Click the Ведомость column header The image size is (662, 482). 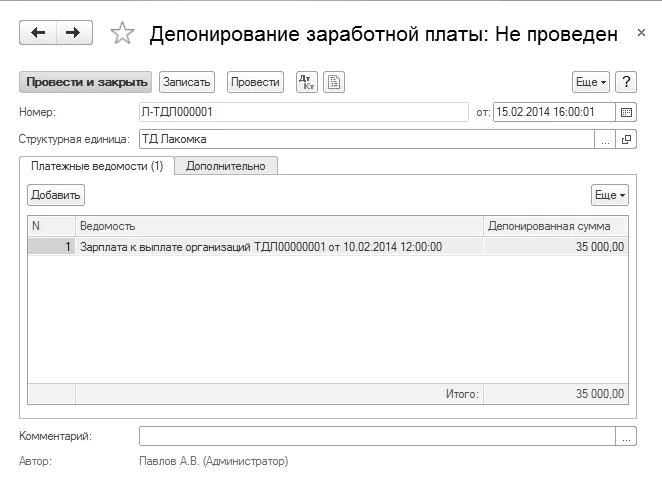click(x=279, y=226)
